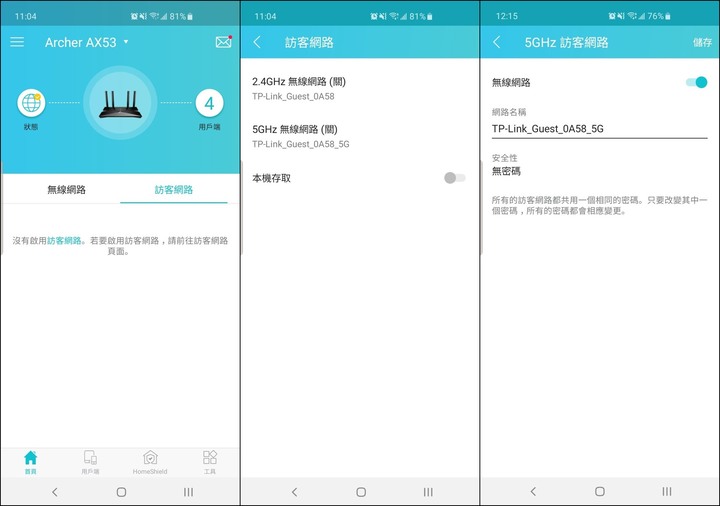This screenshot has width=720, height=506.
Task: Toggle the 無線網路 switch off
Action: click(696, 82)
